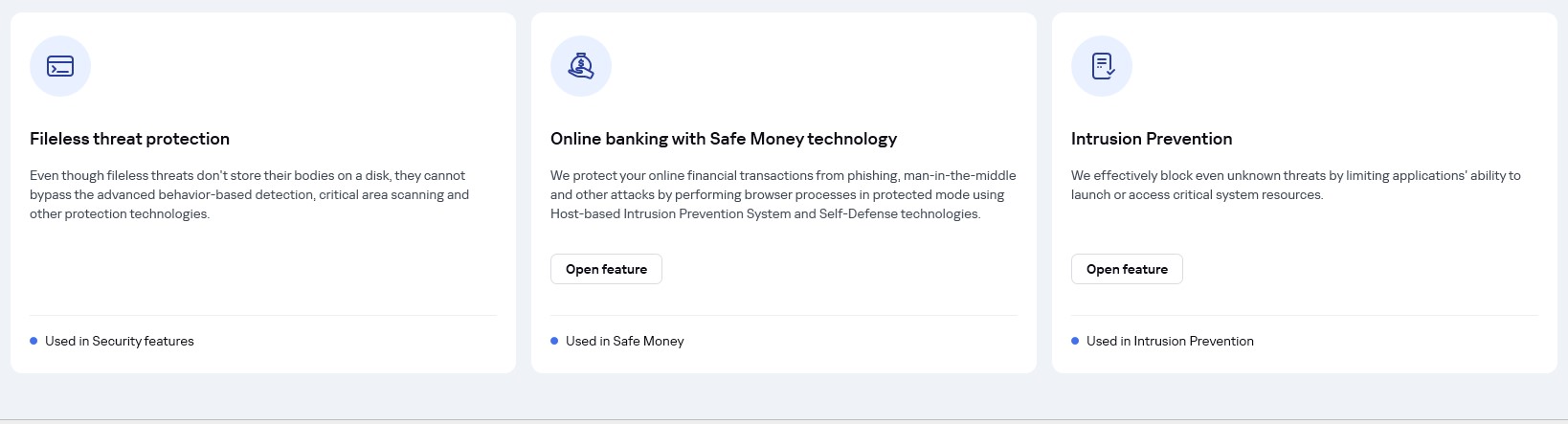Click the Intrusion Prevention card's divider above the footer
1568x424 pixels.
point(1305,315)
